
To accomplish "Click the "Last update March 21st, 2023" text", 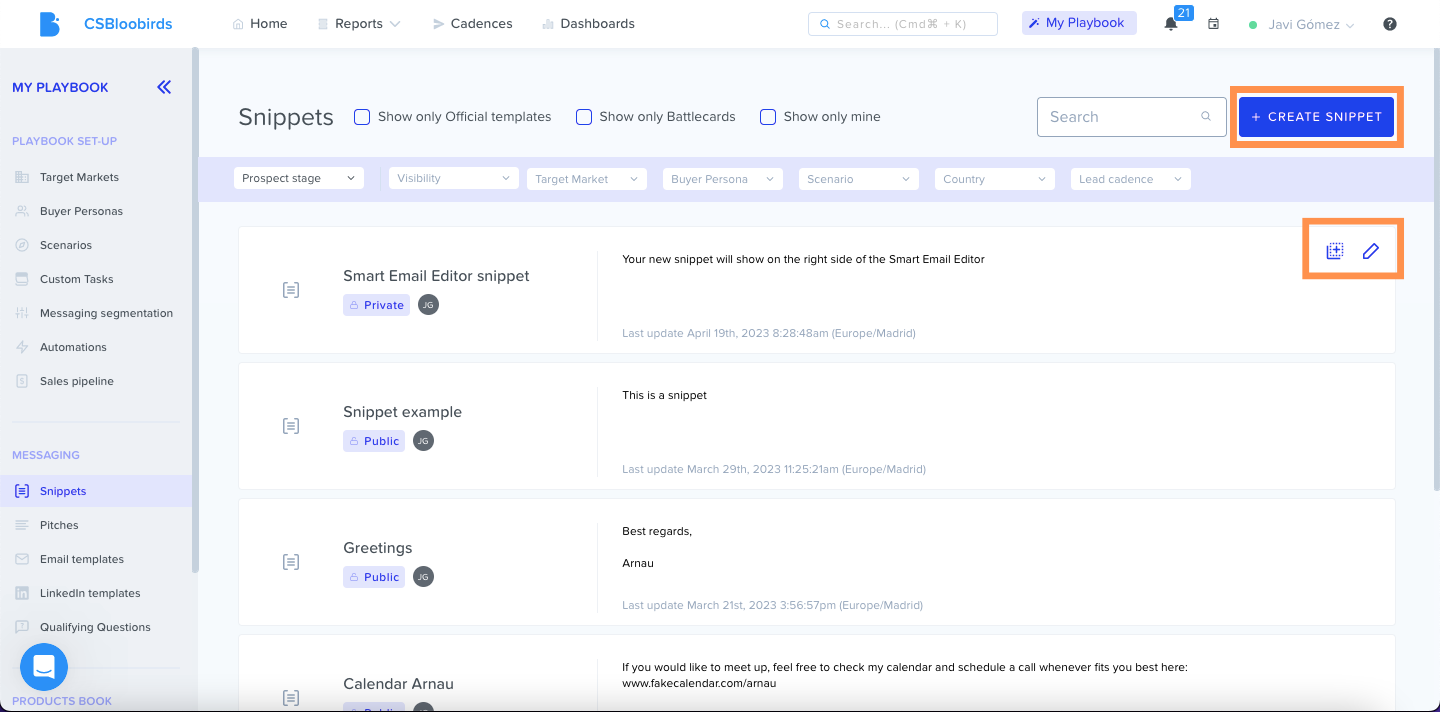I will [772, 605].
